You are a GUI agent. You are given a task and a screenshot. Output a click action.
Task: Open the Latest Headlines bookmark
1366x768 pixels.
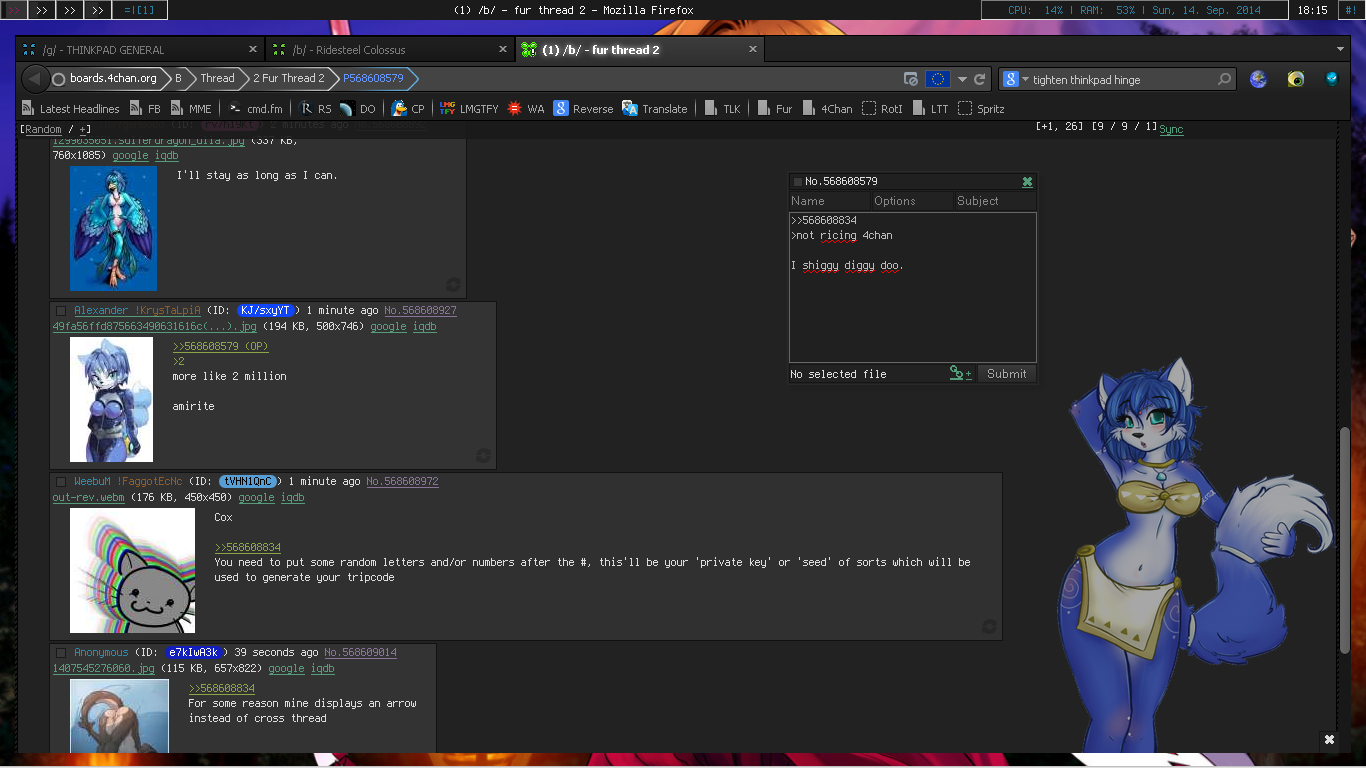(70, 109)
